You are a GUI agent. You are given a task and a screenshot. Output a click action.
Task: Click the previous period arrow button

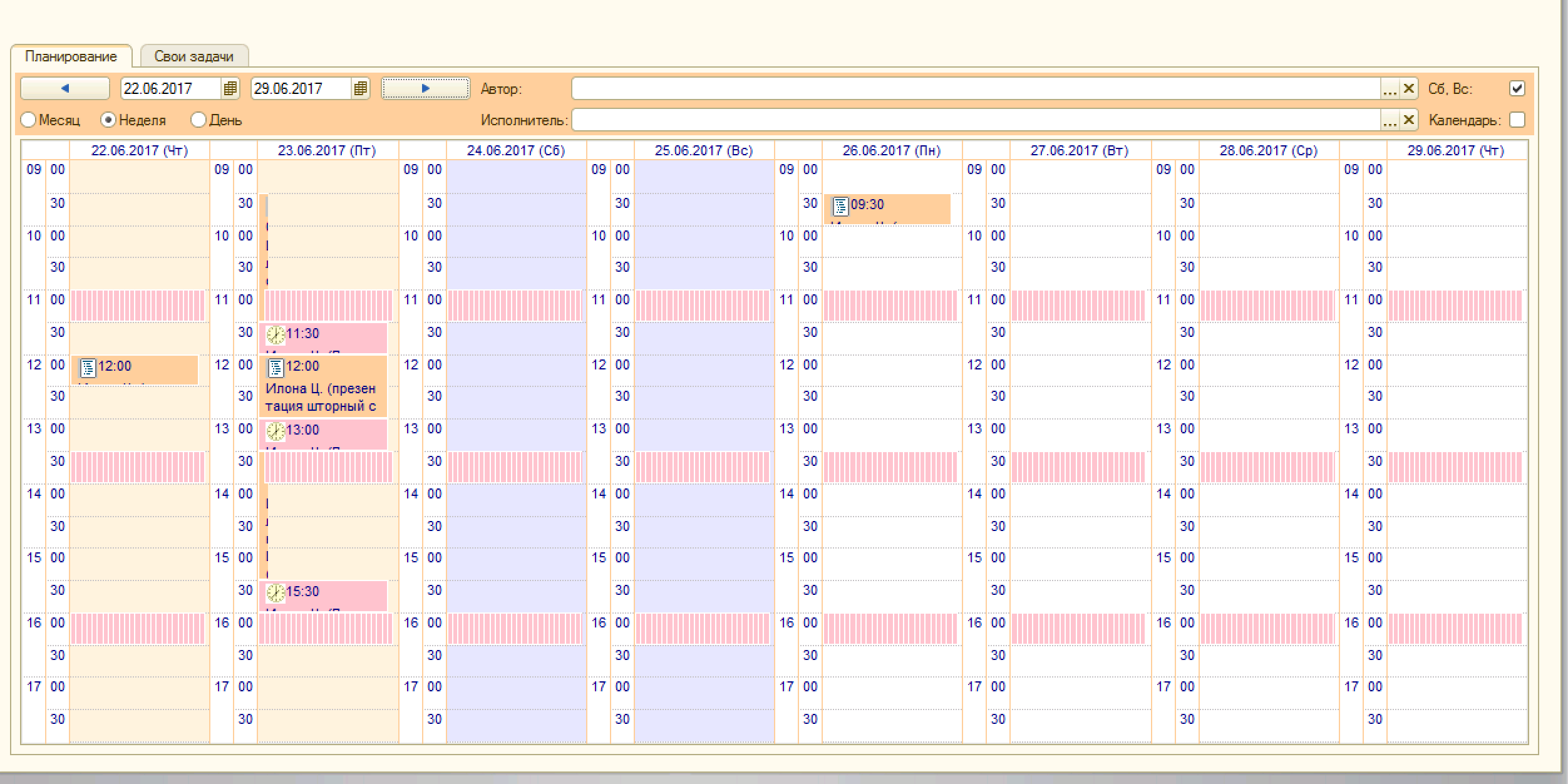point(64,88)
